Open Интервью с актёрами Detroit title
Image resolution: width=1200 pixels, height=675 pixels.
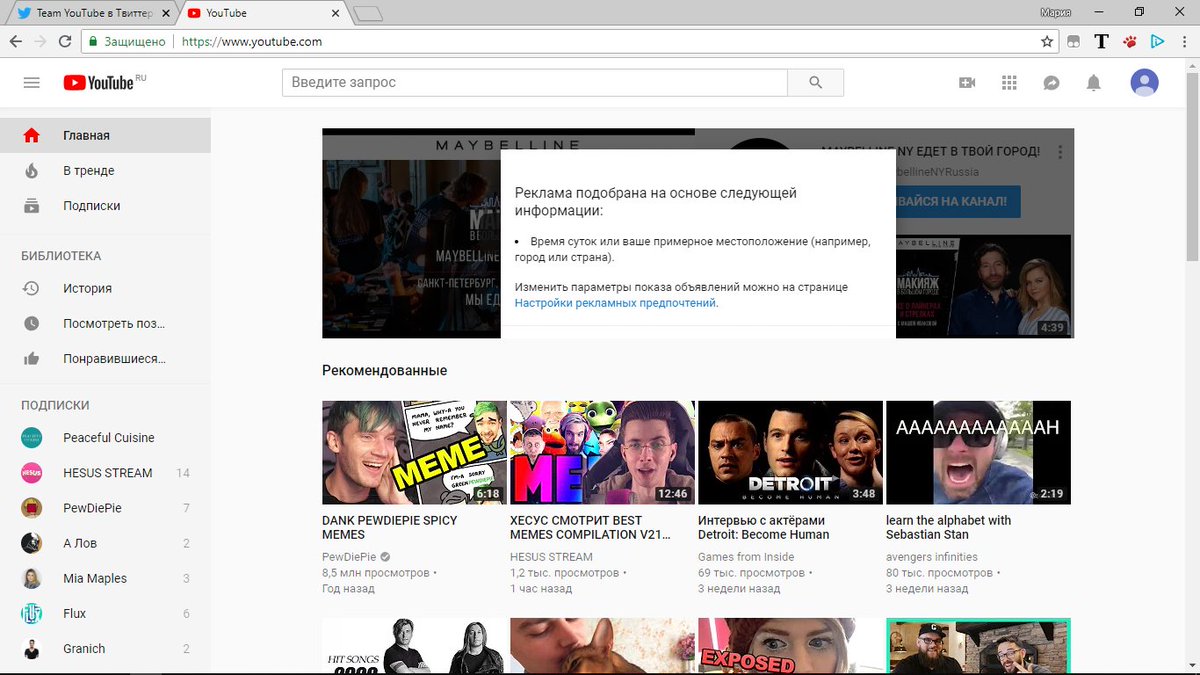tap(764, 527)
